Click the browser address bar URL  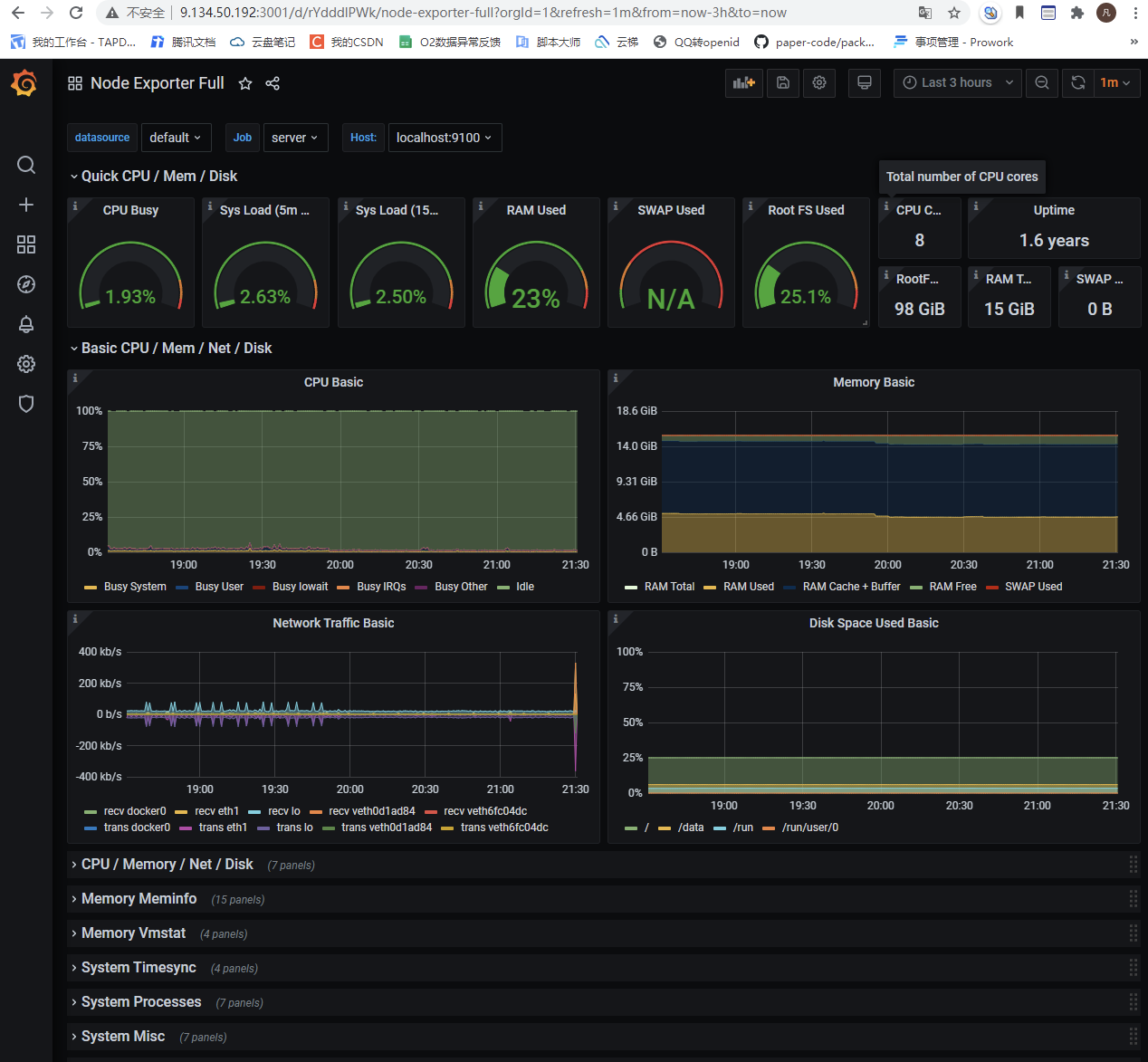[483, 13]
